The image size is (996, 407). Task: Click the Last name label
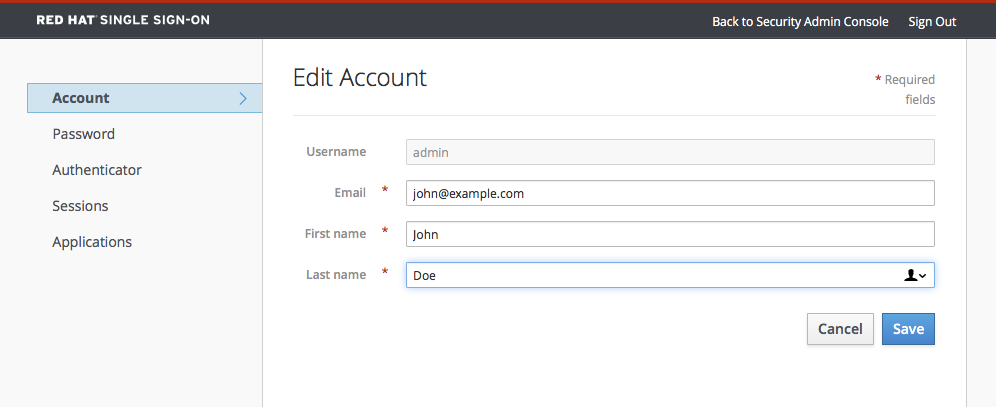[335, 275]
